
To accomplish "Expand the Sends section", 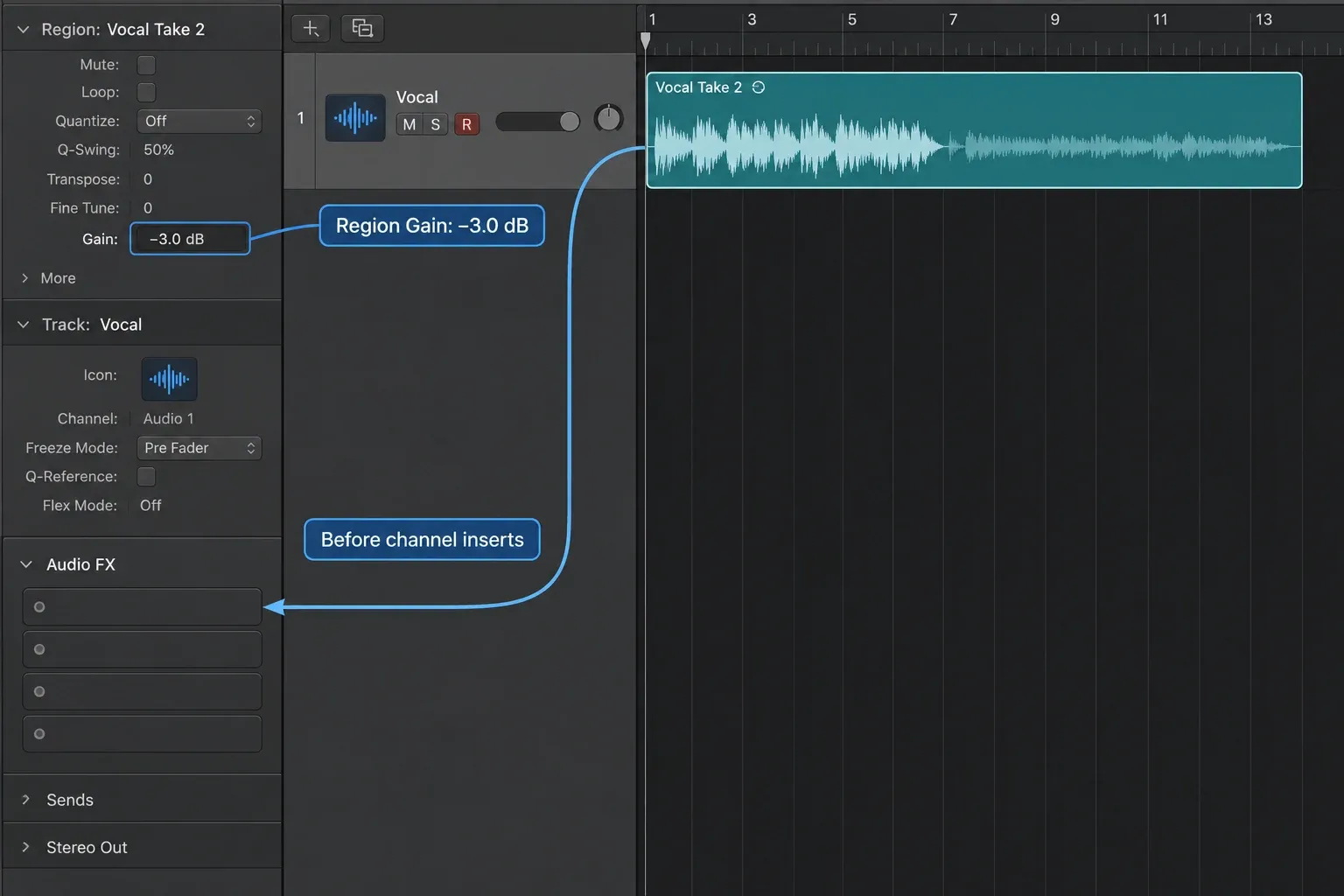I will click(x=26, y=800).
